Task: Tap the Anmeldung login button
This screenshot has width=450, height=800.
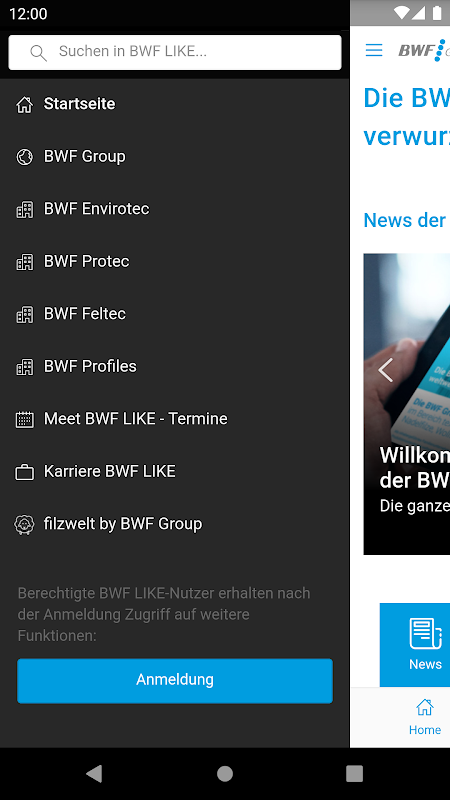Action: coord(174,680)
